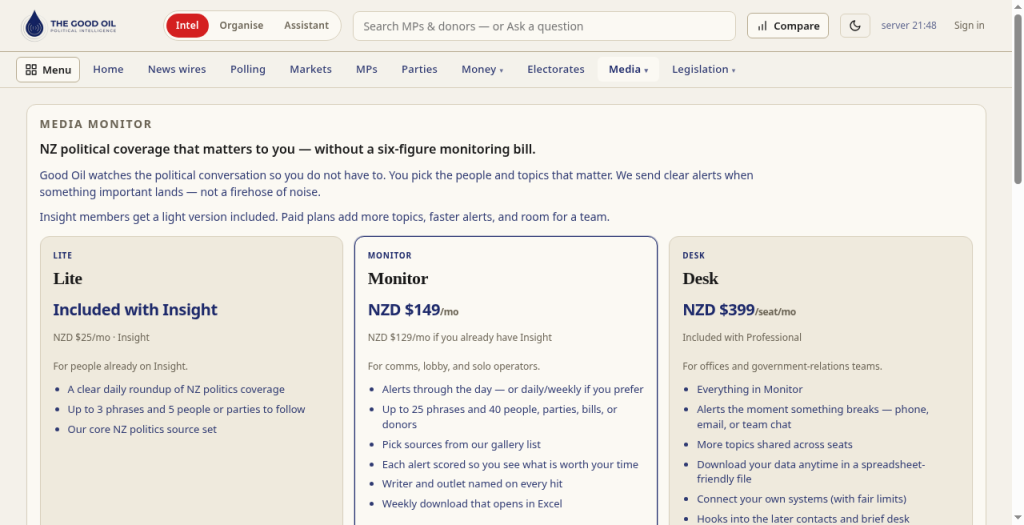Click 'Each alert scored' bullet
The height and width of the screenshot is (525, 1024).
tap(510, 465)
